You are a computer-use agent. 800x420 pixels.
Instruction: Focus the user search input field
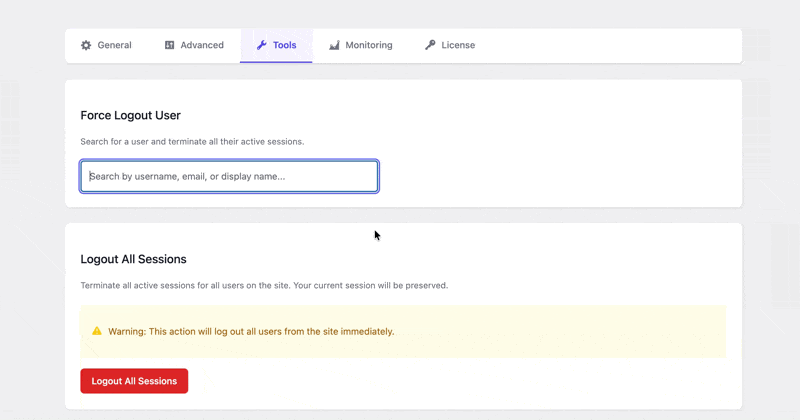point(229,176)
